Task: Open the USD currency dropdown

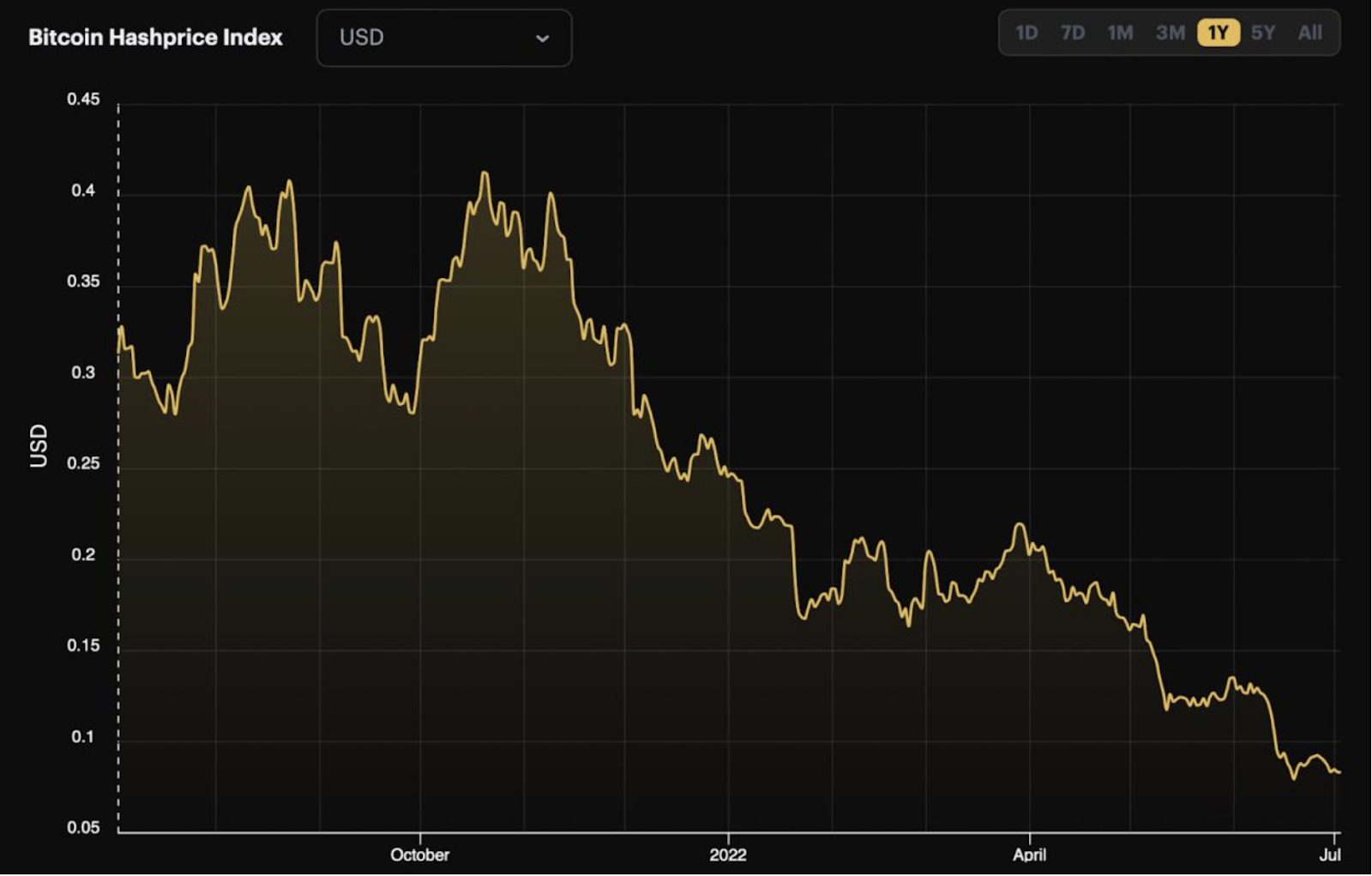Action: pos(444,38)
